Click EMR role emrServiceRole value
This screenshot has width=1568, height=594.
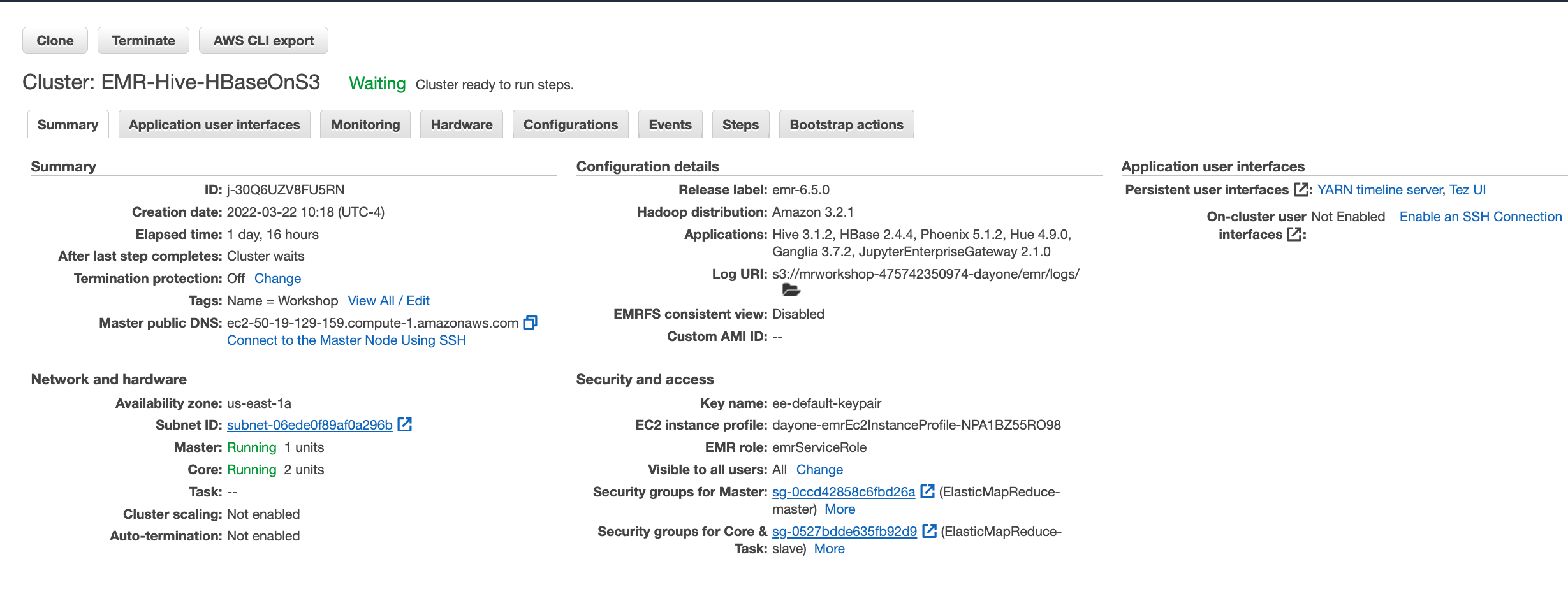pos(819,447)
